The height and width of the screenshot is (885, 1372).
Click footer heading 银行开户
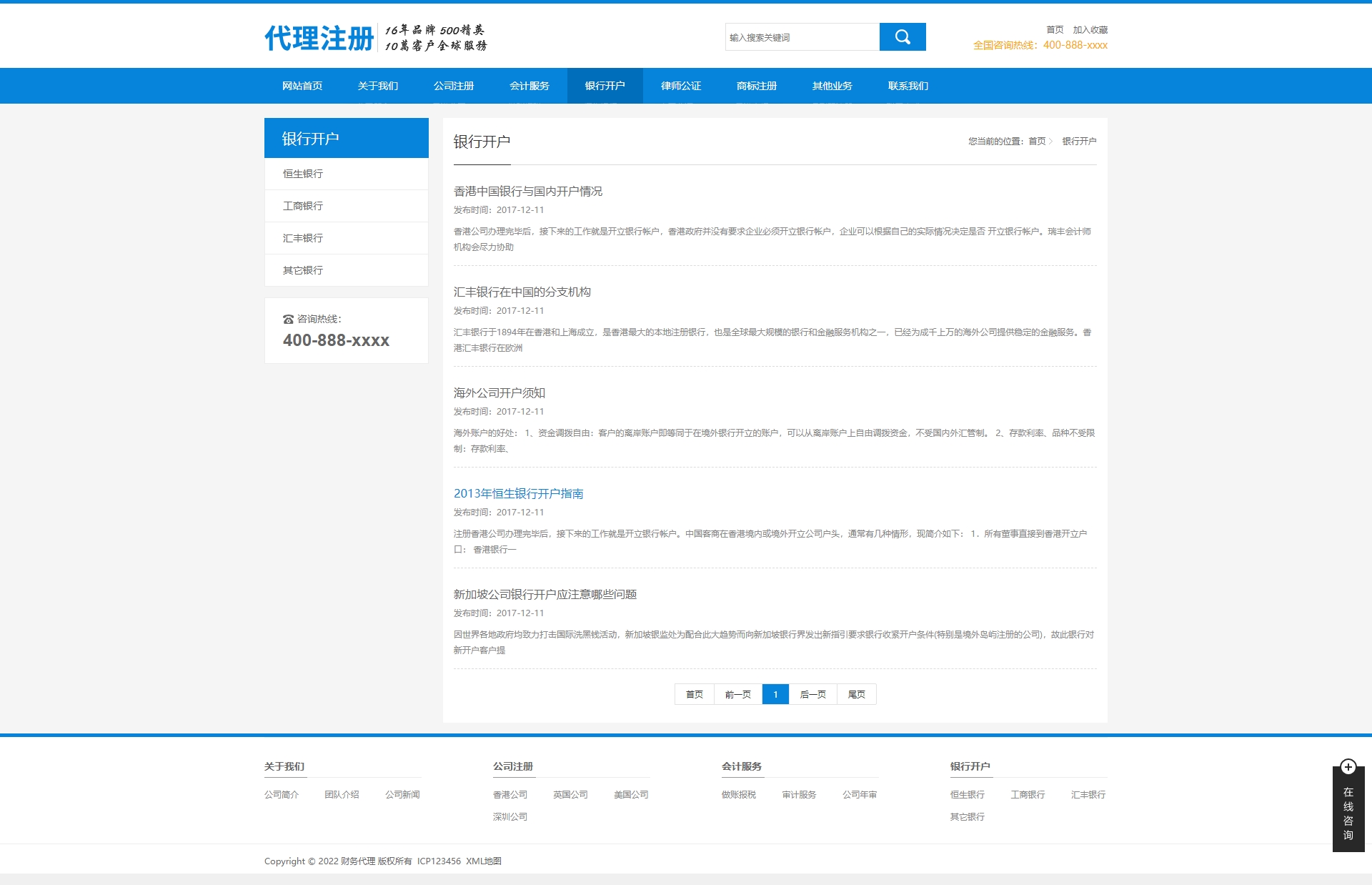point(970,766)
